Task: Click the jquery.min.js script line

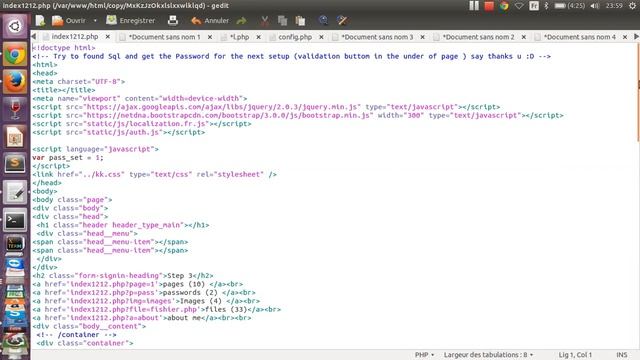Action: (x=266, y=107)
